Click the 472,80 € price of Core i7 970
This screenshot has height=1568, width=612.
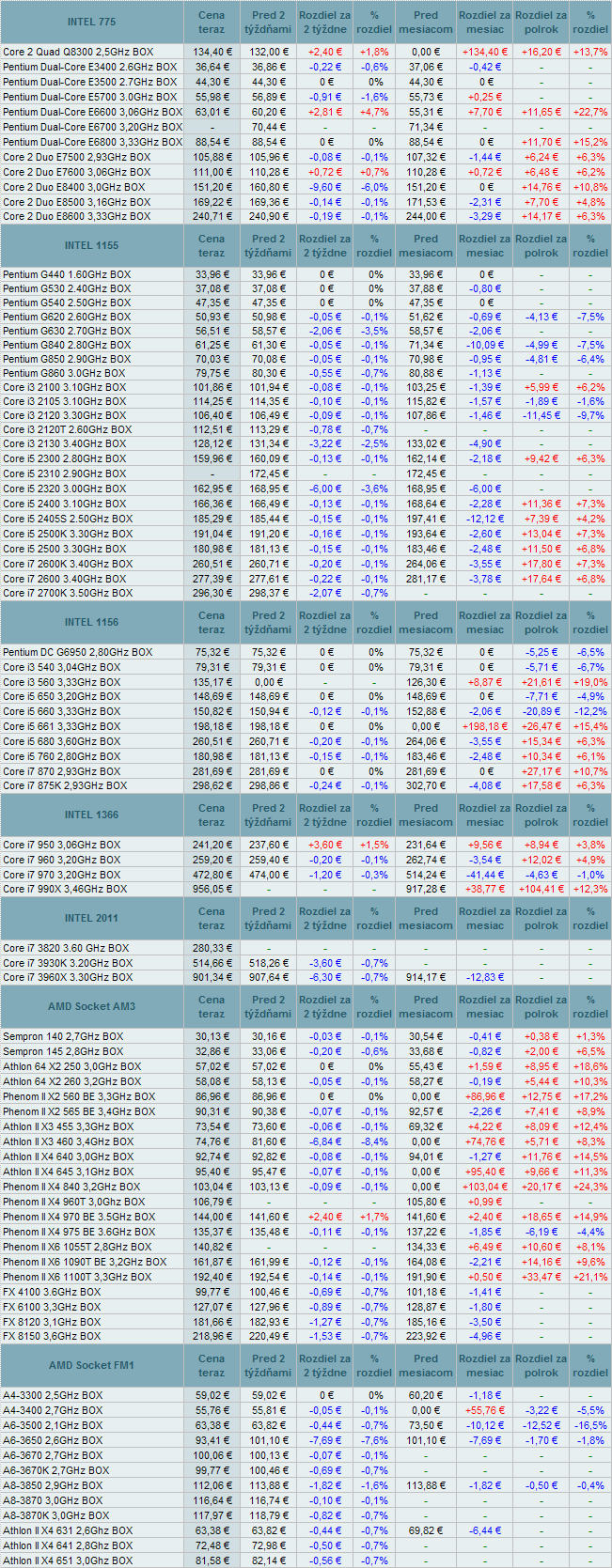211,874
